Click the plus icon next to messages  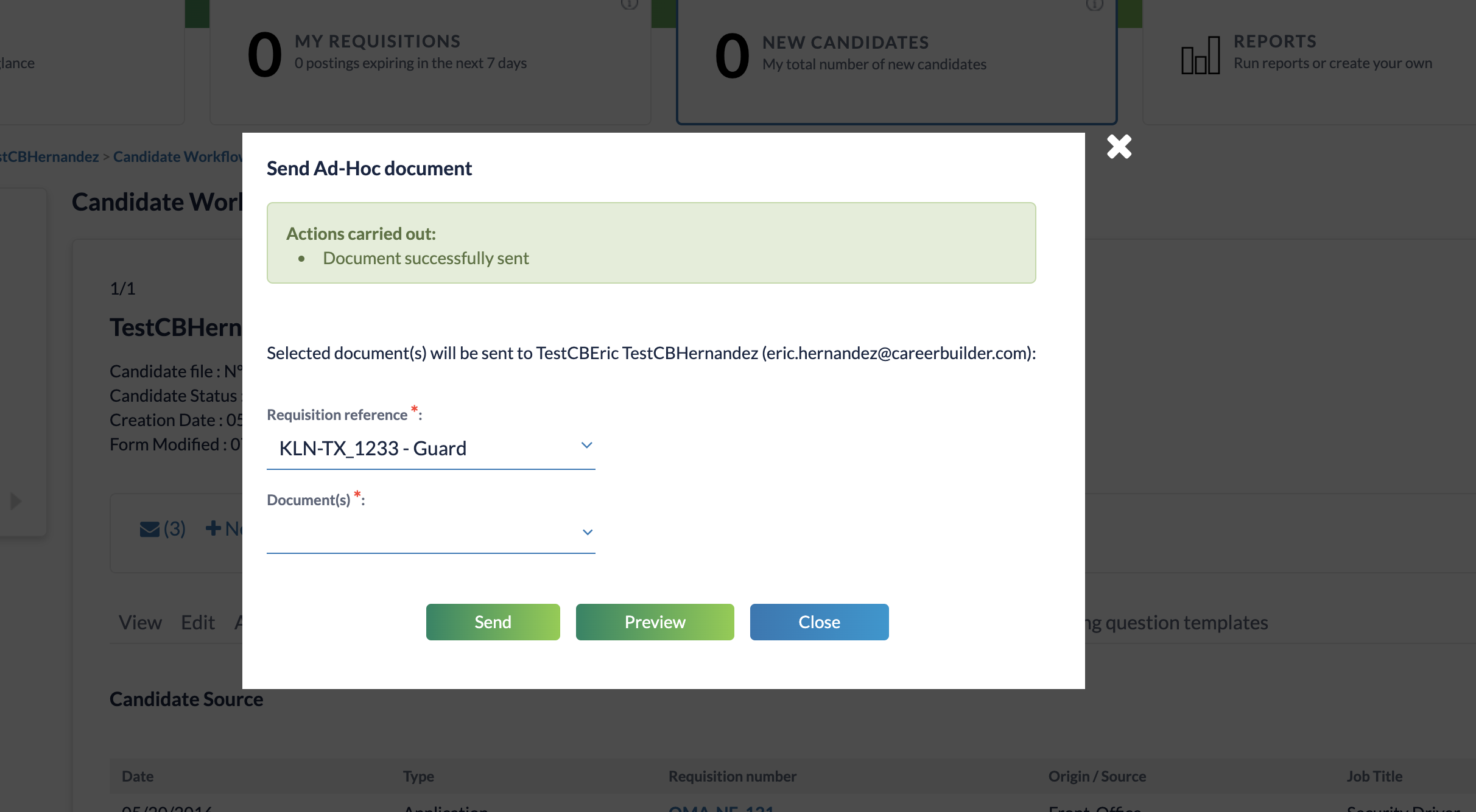213,528
